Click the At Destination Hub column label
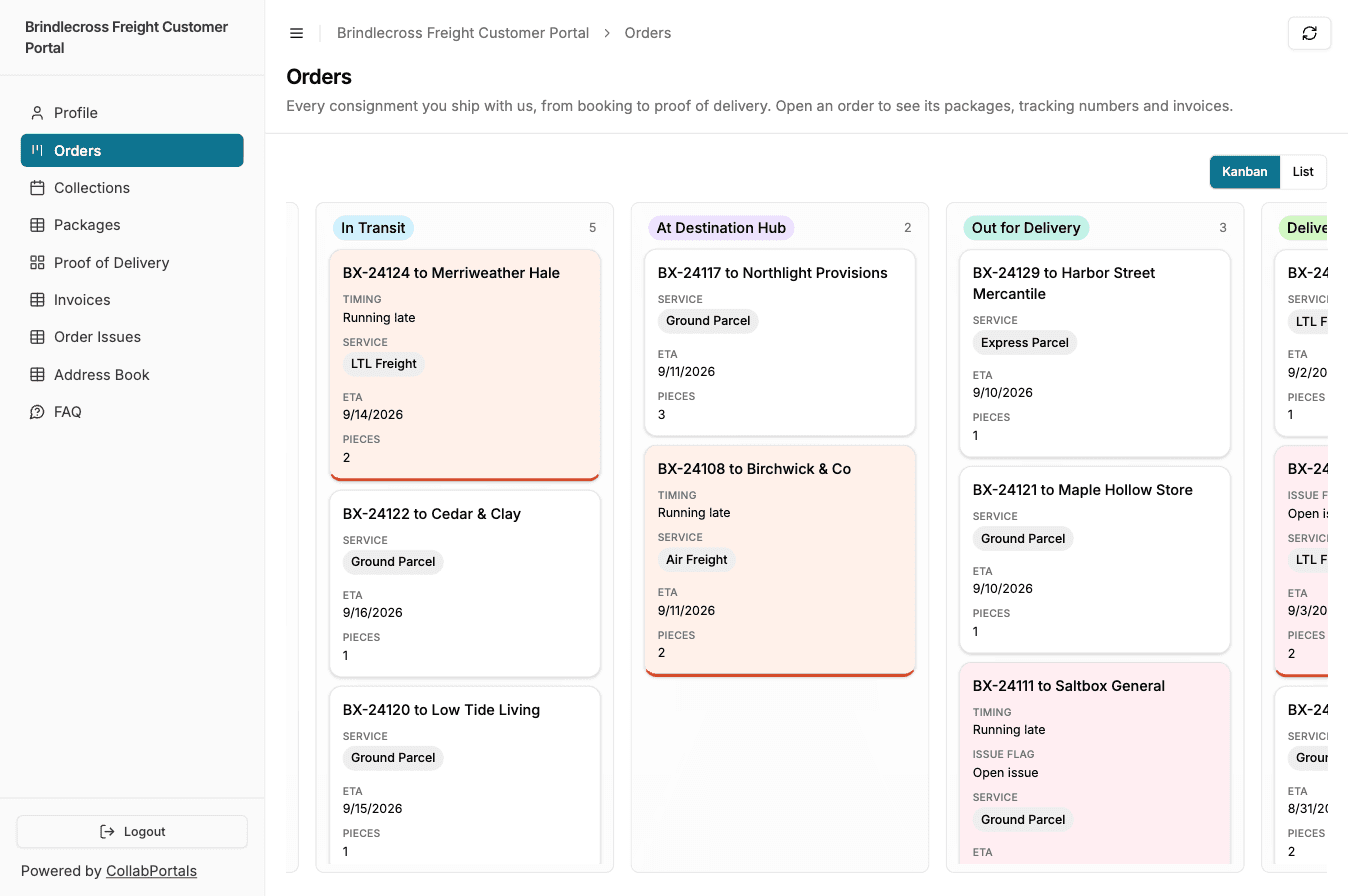This screenshot has width=1348, height=896. click(x=721, y=228)
